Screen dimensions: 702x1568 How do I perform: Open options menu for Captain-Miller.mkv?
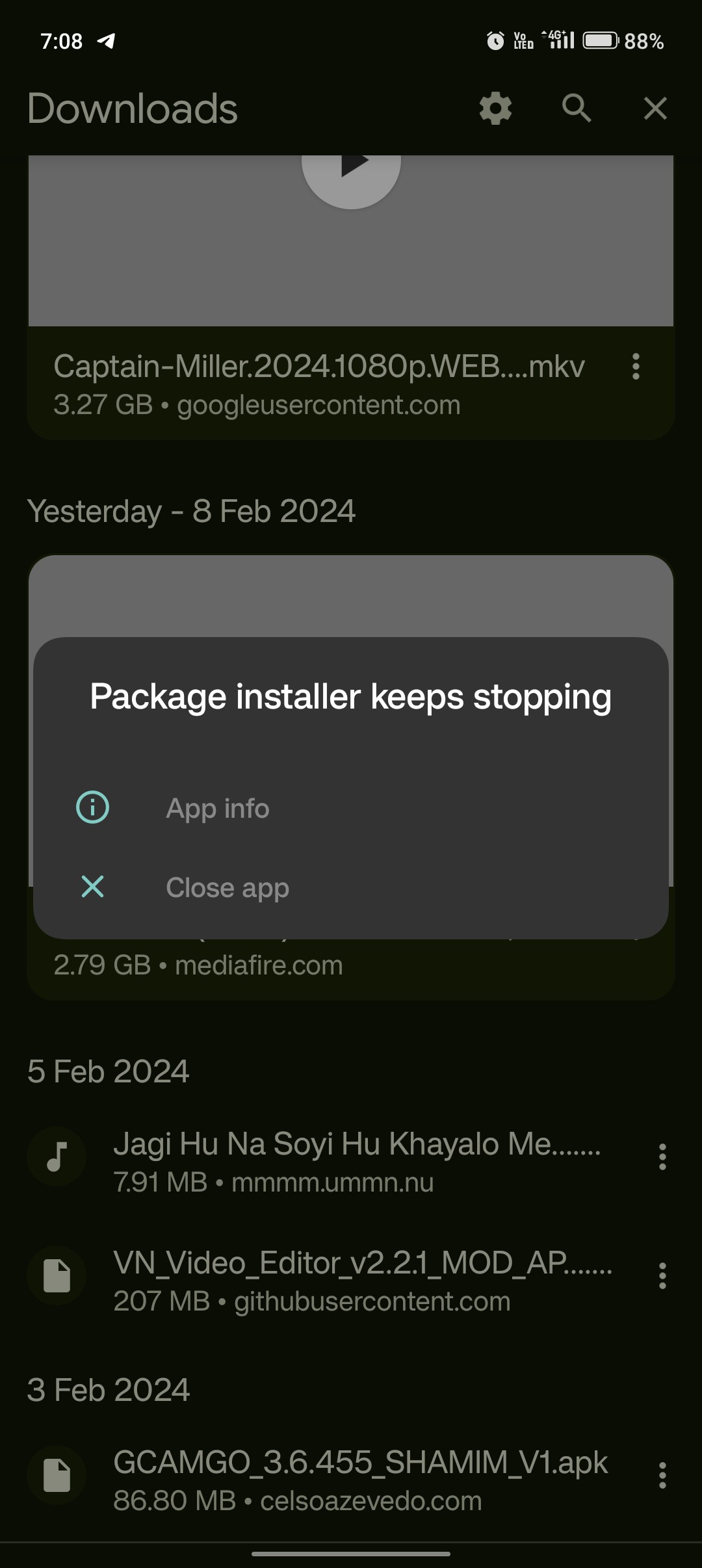[635, 368]
